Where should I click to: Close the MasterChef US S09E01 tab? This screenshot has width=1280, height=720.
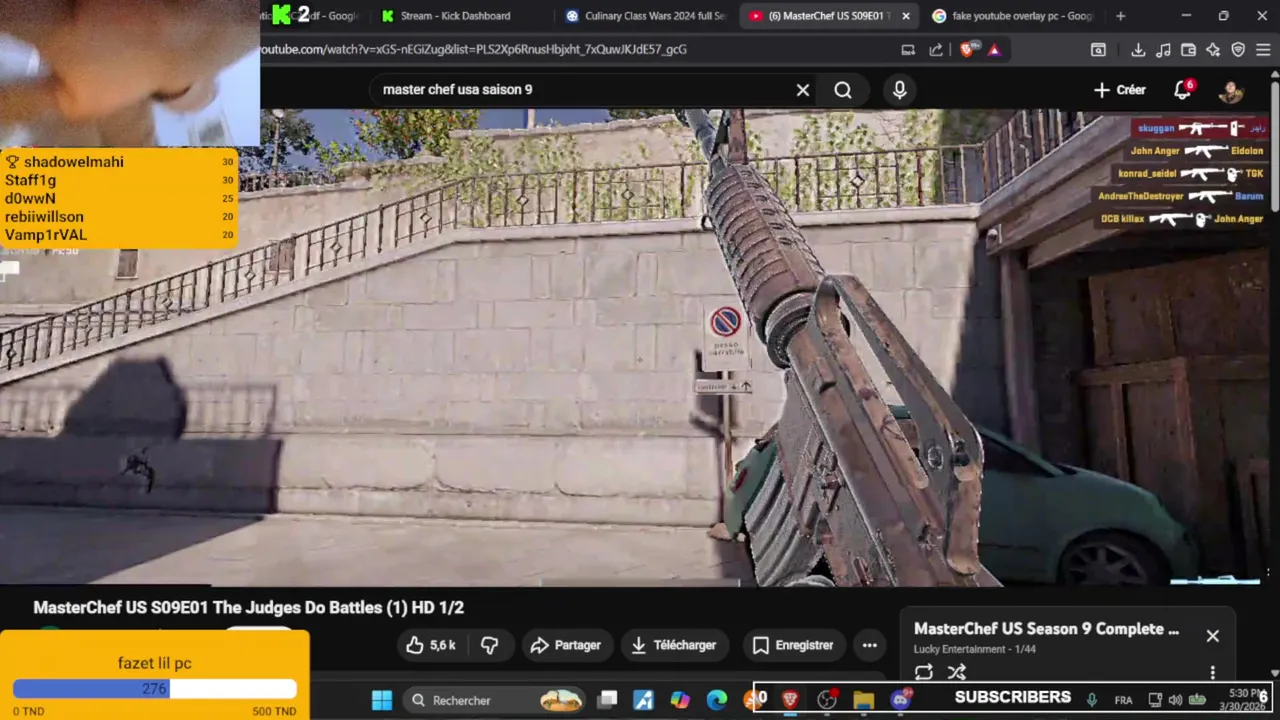(906, 16)
